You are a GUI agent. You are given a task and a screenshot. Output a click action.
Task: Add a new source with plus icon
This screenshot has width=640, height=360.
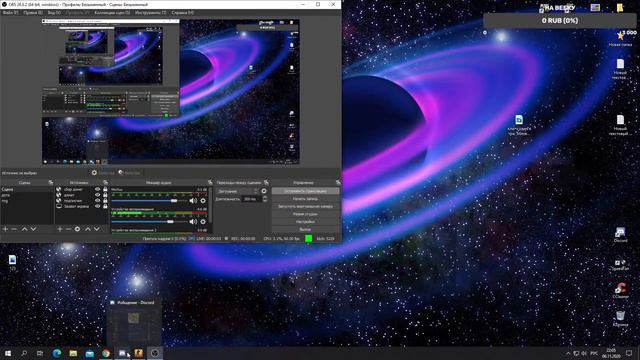(60, 229)
